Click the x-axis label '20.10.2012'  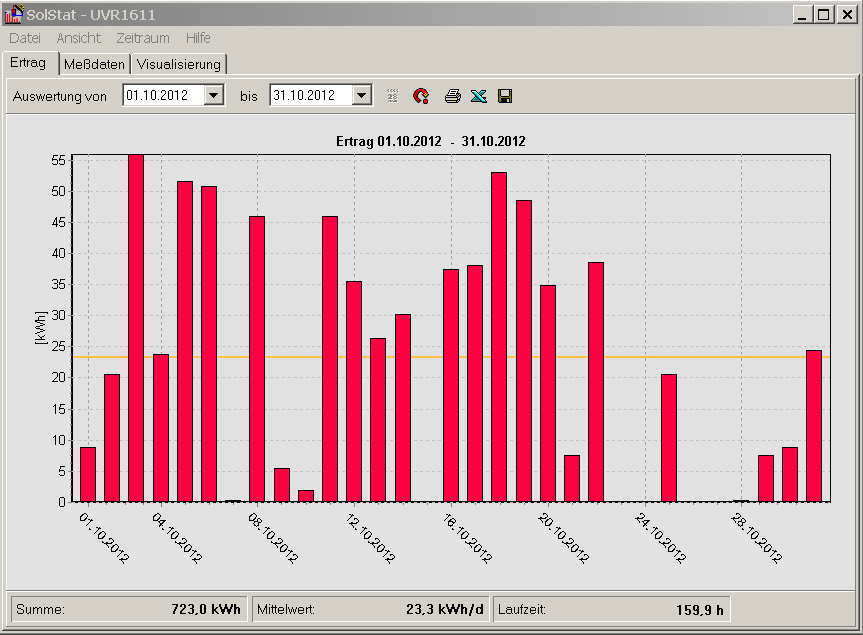(x=564, y=538)
